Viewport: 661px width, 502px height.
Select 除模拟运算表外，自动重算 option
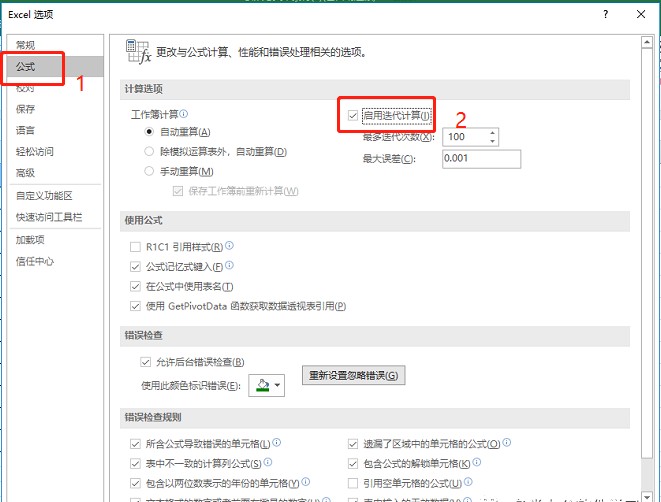pyautogui.click(x=149, y=151)
